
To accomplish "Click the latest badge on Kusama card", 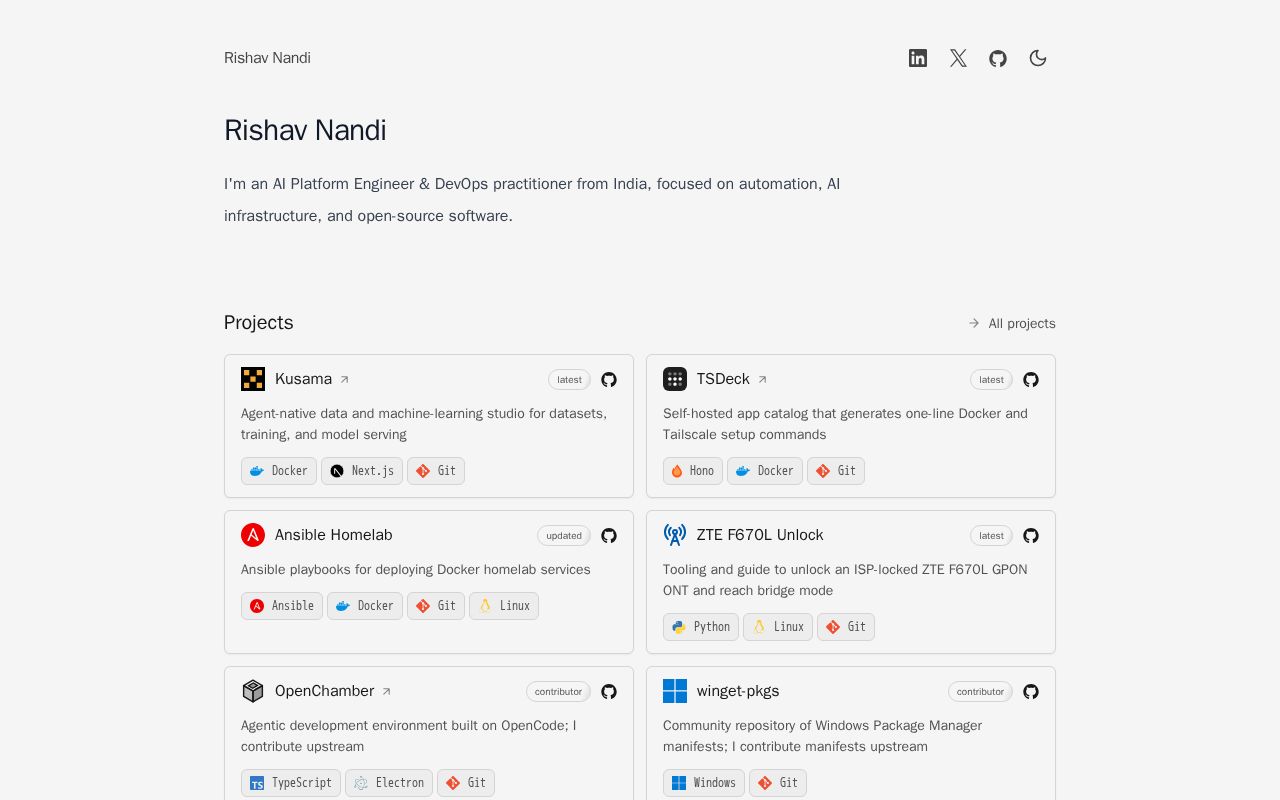I will [569, 380].
